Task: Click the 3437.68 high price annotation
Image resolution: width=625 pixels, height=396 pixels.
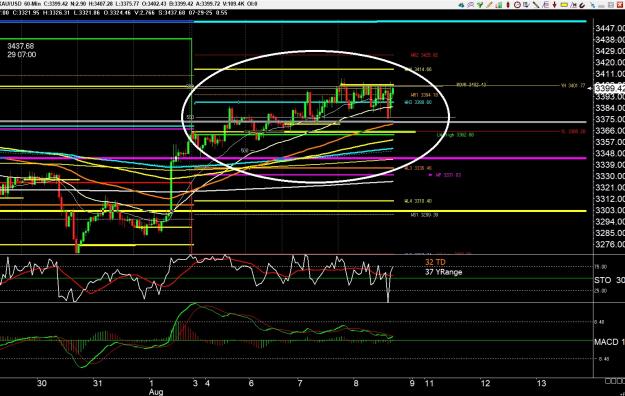Action: pos(20,46)
